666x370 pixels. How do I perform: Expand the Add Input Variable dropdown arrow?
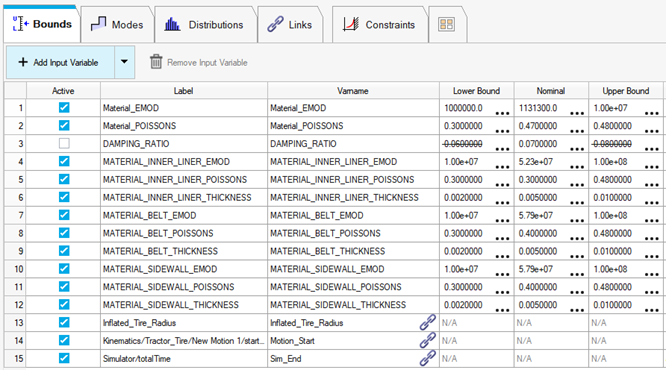124,62
